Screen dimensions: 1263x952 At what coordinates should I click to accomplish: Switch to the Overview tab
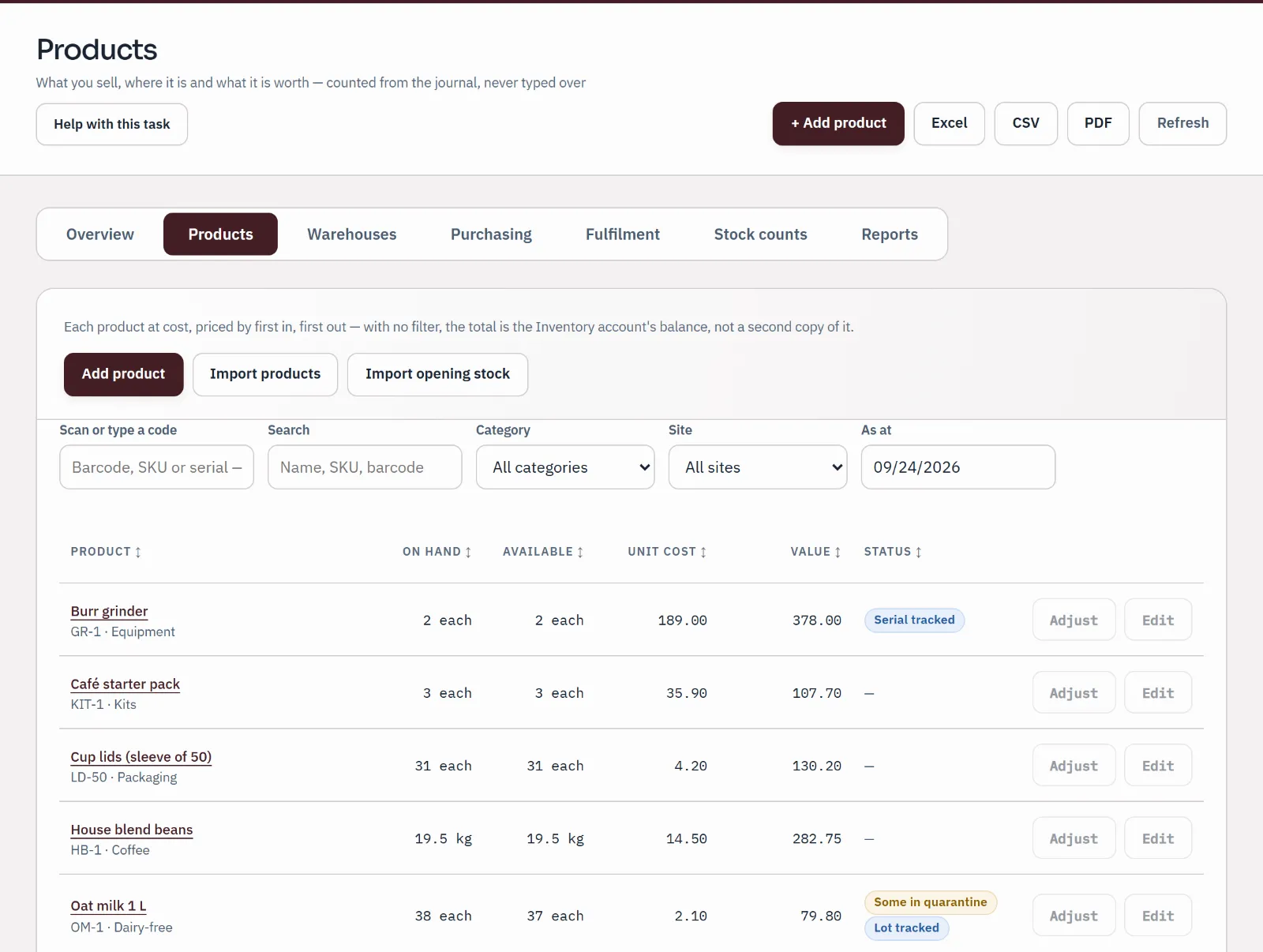point(100,234)
